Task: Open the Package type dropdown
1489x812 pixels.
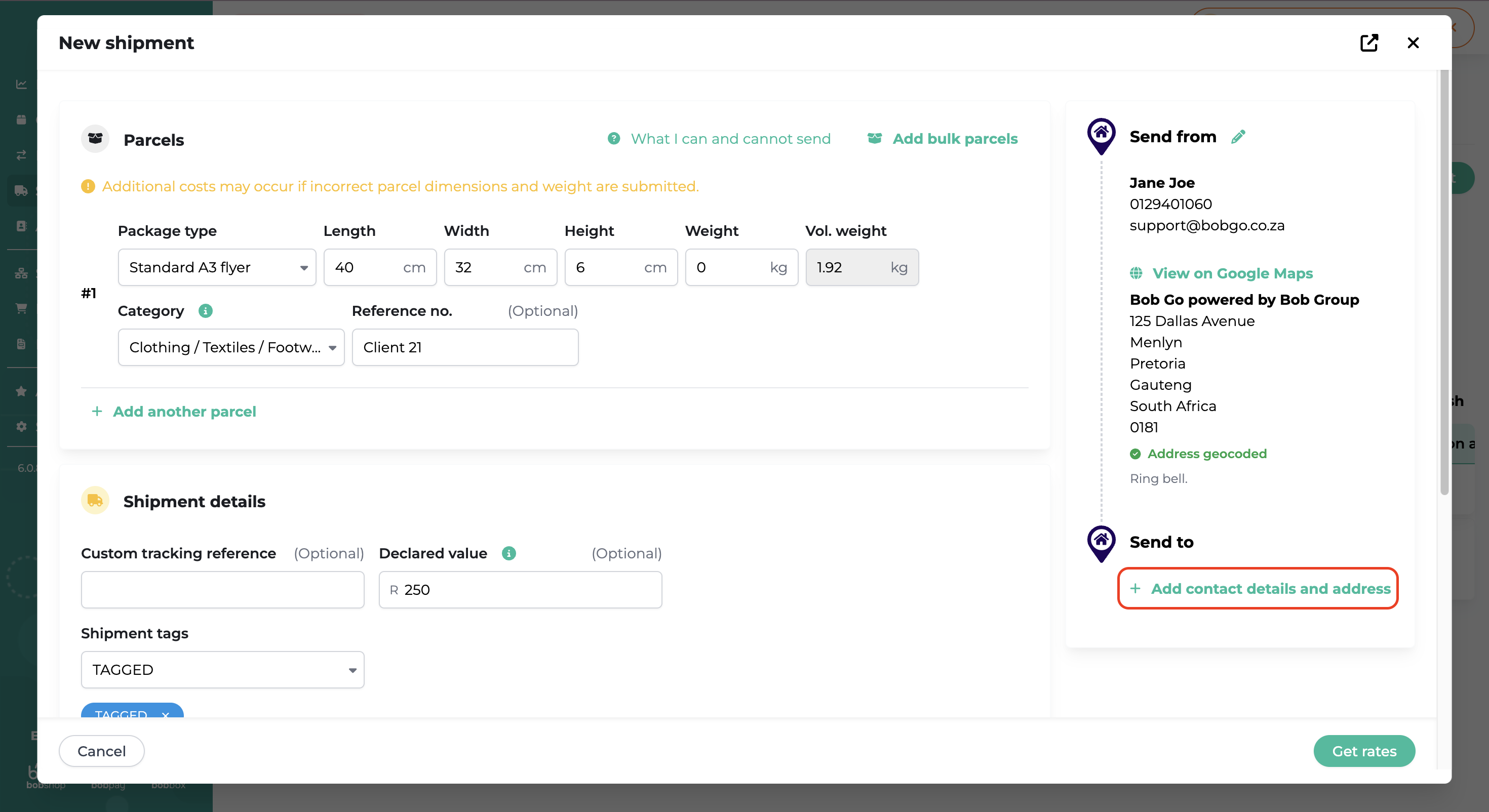Action: (x=217, y=267)
